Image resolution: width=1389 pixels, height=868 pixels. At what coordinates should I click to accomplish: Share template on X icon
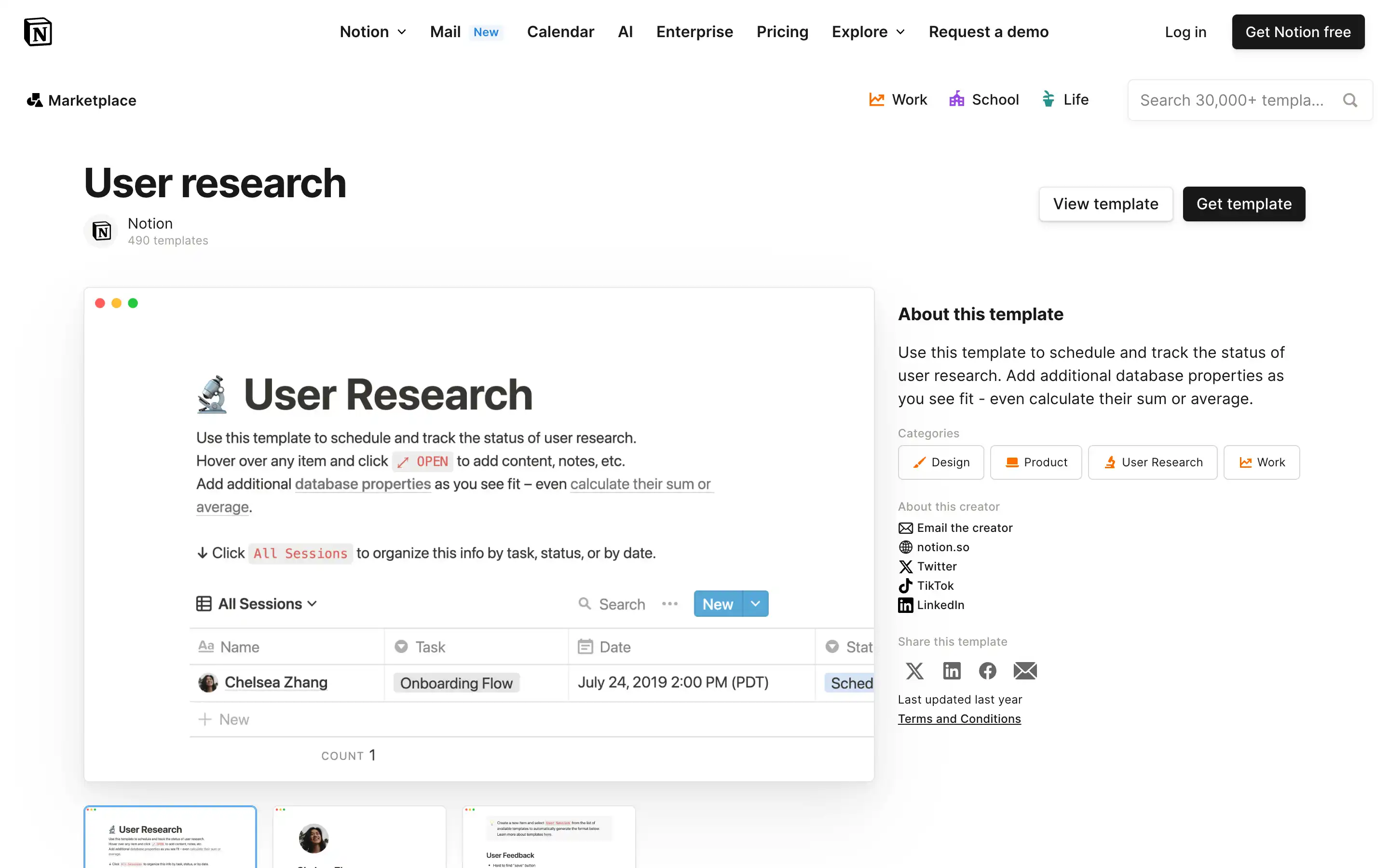pyautogui.click(x=914, y=670)
